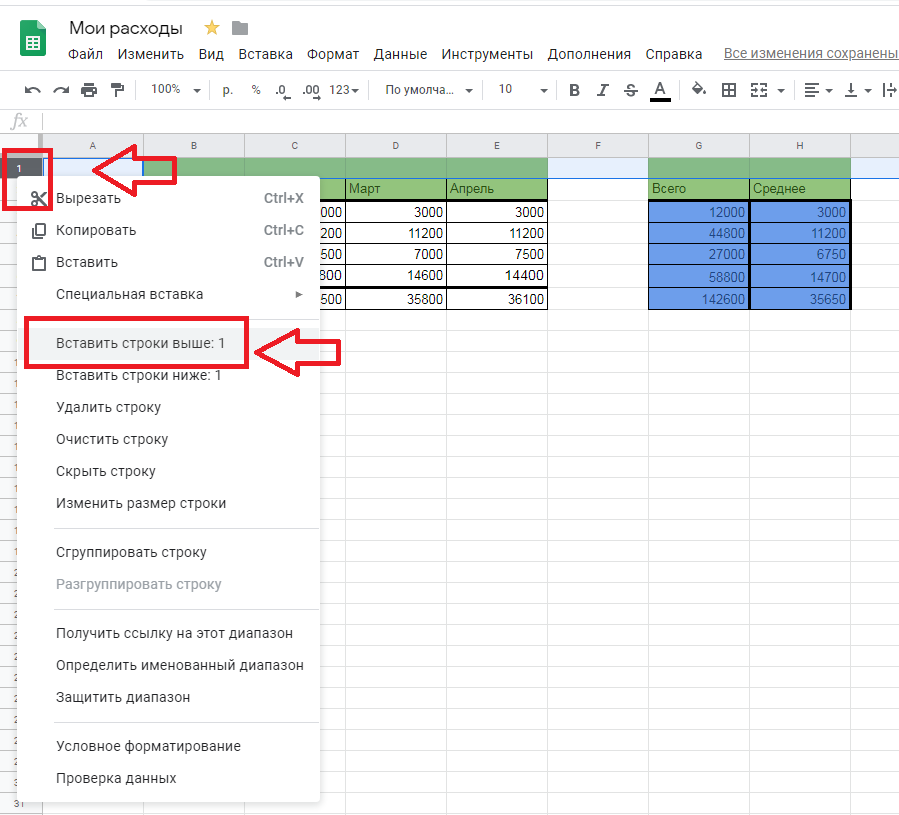Click the Redo arrow icon

(61, 90)
